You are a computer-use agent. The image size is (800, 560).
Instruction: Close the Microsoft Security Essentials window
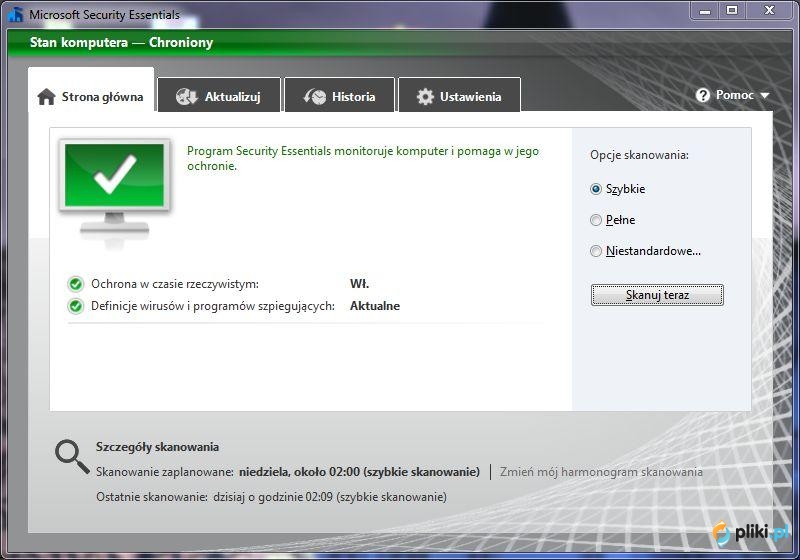(x=769, y=10)
